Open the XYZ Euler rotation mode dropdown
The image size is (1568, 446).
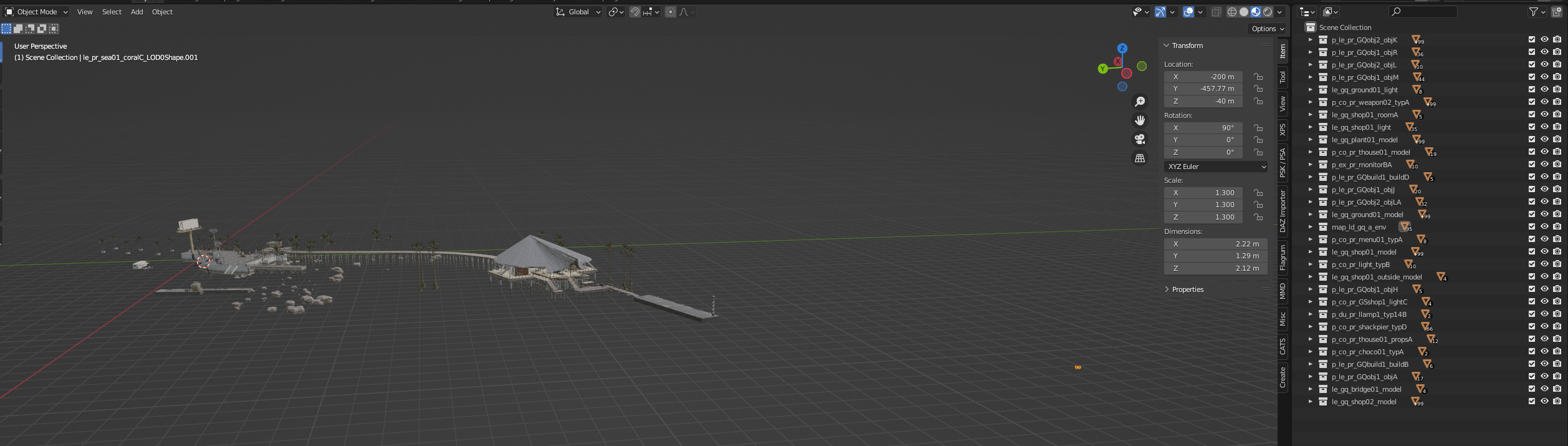pos(1216,167)
